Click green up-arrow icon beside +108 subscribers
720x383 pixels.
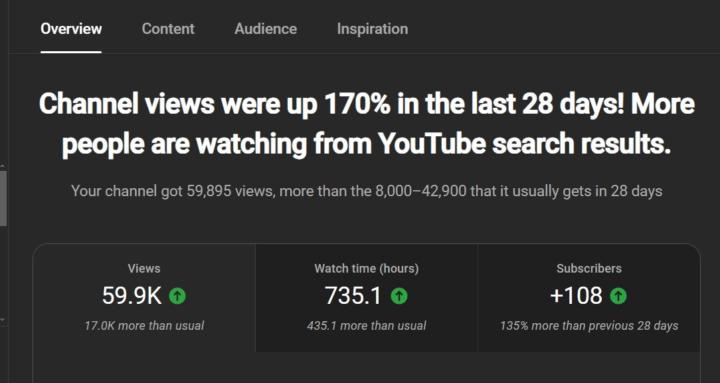(618, 296)
